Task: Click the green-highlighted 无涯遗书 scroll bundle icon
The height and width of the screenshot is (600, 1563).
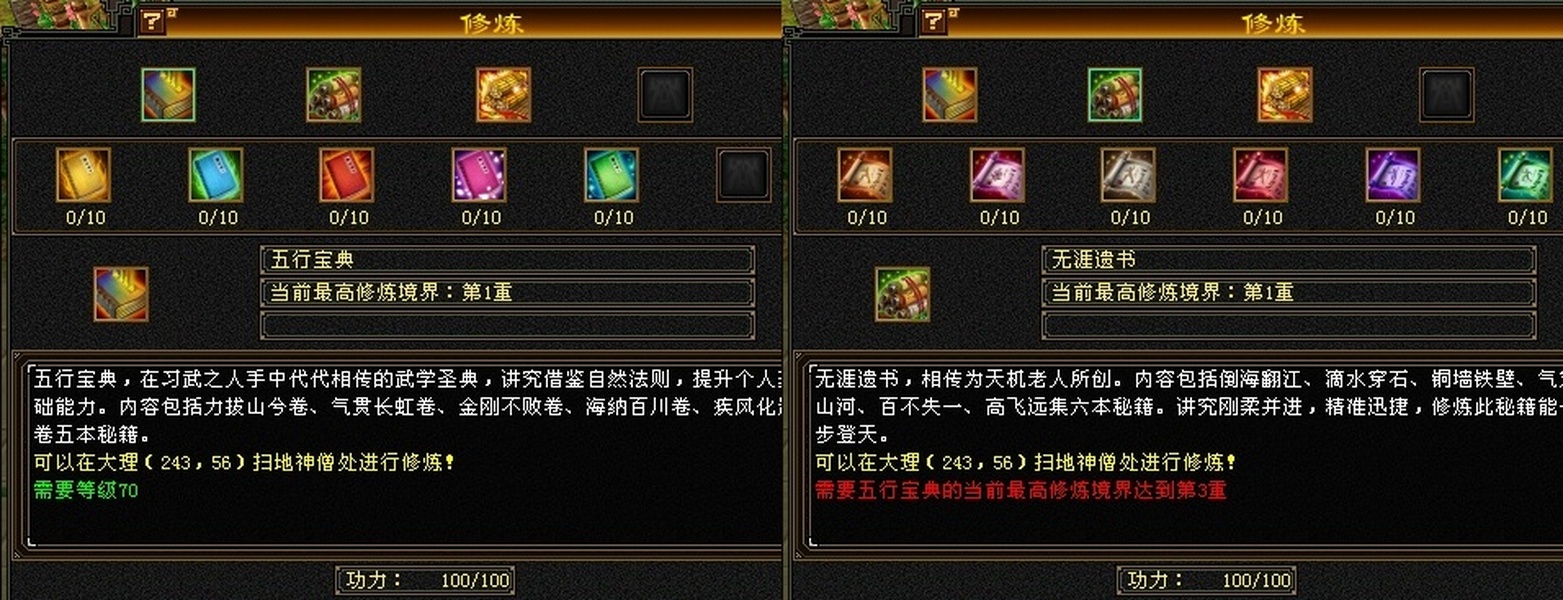Action: tap(1115, 95)
